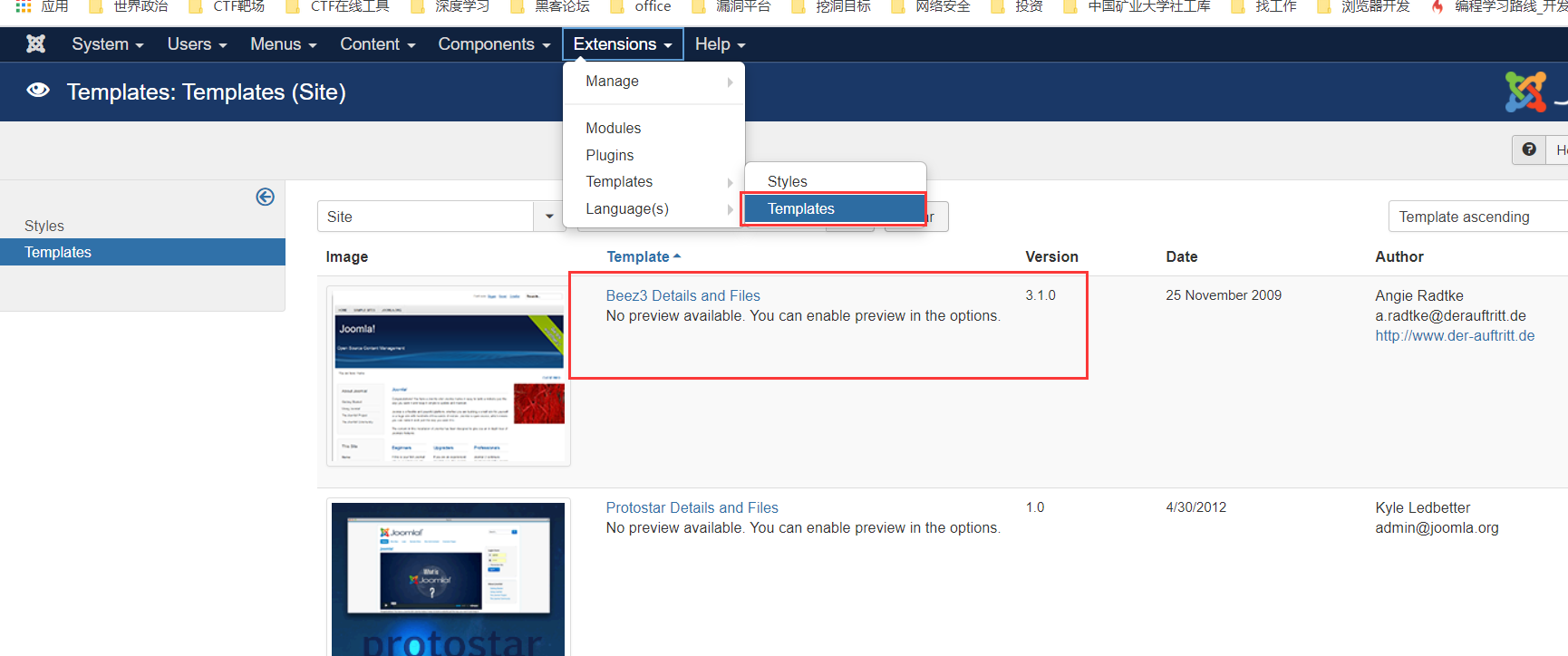Click author name Kyle Ledbetter
Screen dimensions: 1568x656
pyautogui.click(x=1422, y=508)
